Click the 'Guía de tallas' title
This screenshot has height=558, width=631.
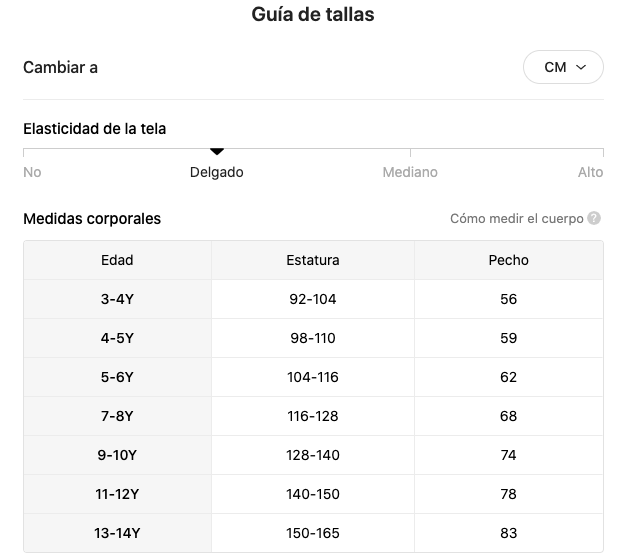click(313, 14)
